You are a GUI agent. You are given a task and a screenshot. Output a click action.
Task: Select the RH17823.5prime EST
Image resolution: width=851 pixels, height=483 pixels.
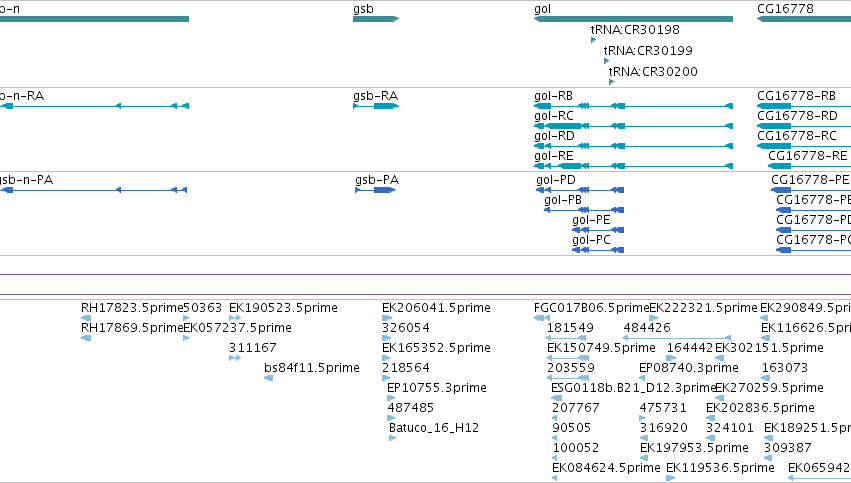coord(132,308)
